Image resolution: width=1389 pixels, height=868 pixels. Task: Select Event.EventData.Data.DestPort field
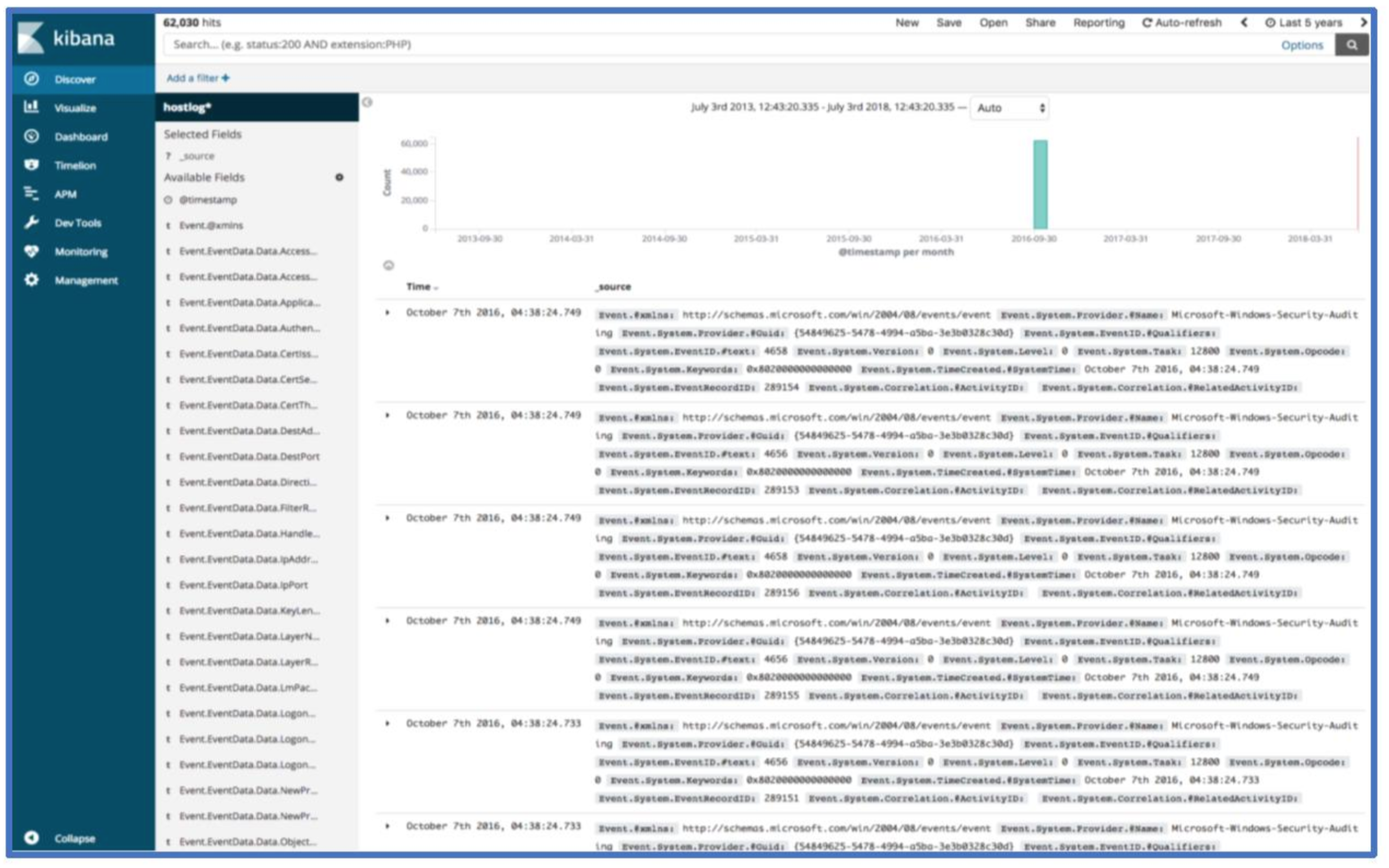249,457
